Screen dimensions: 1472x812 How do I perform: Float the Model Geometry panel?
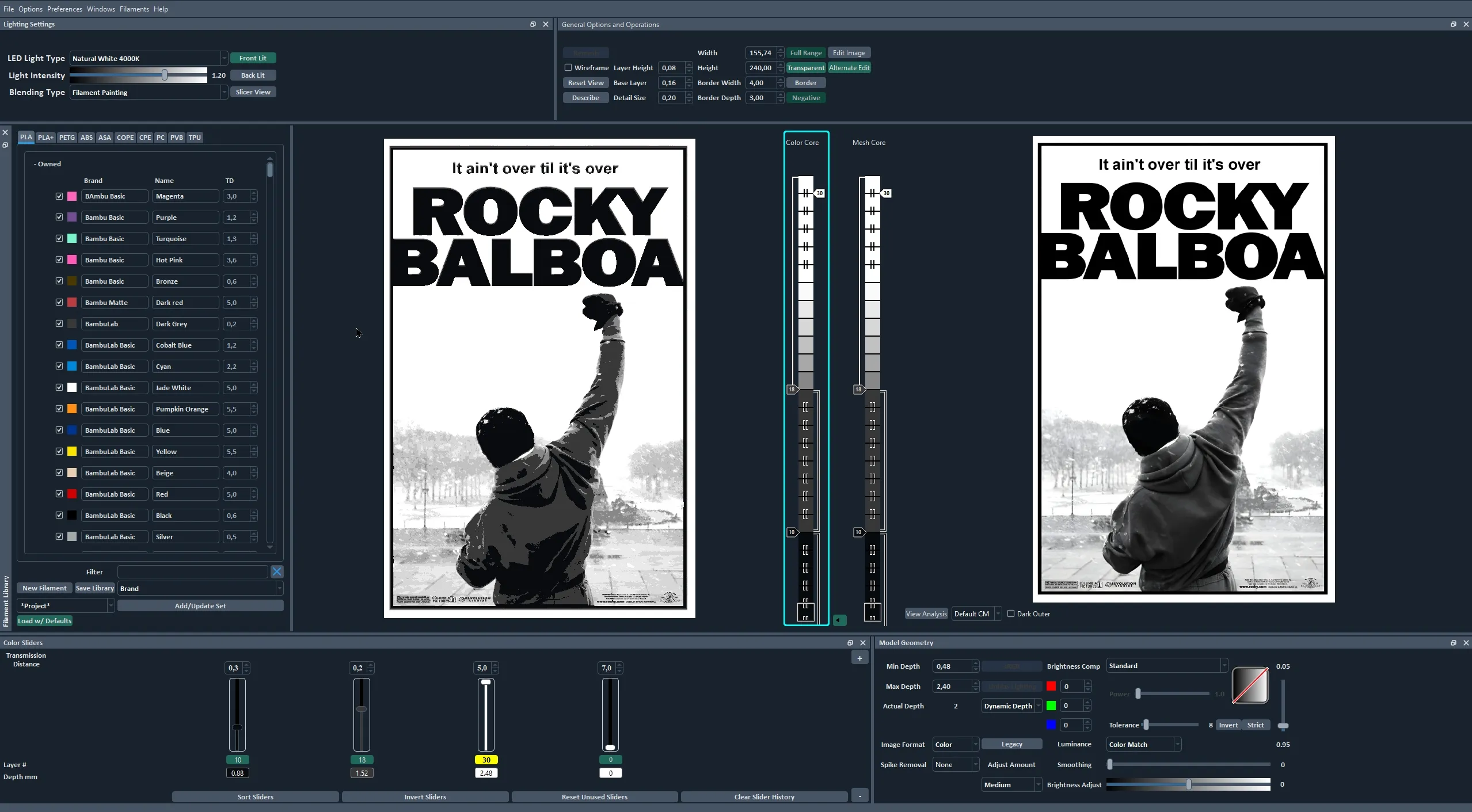click(1453, 643)
